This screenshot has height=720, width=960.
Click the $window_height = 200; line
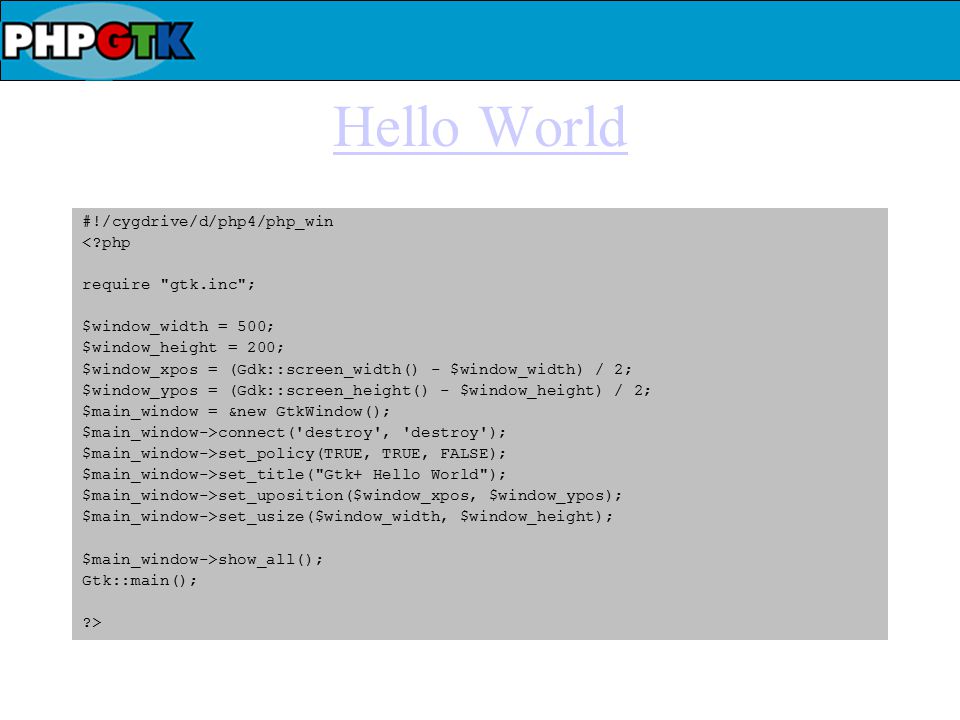pyautogui.click(x=183, y=348)
